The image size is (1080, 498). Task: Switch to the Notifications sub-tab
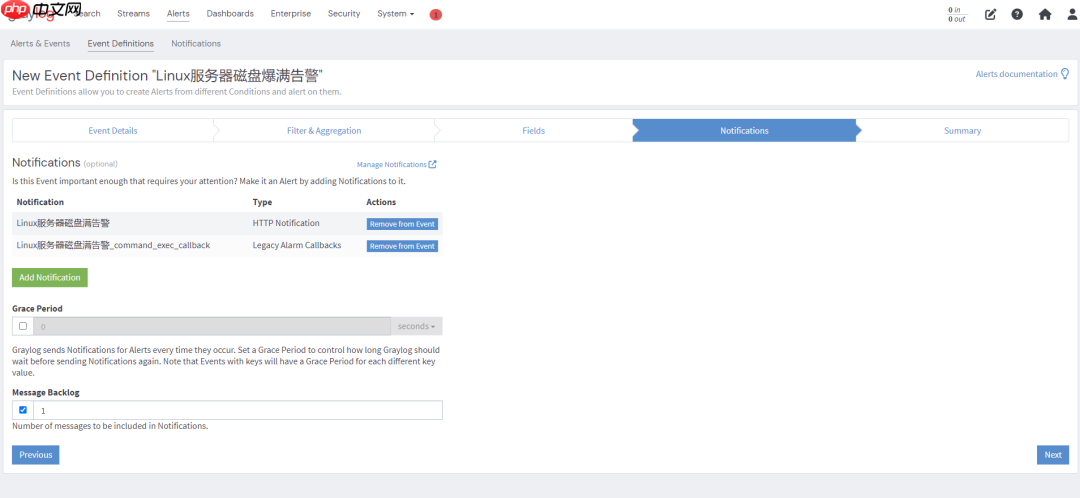point(196,44)
